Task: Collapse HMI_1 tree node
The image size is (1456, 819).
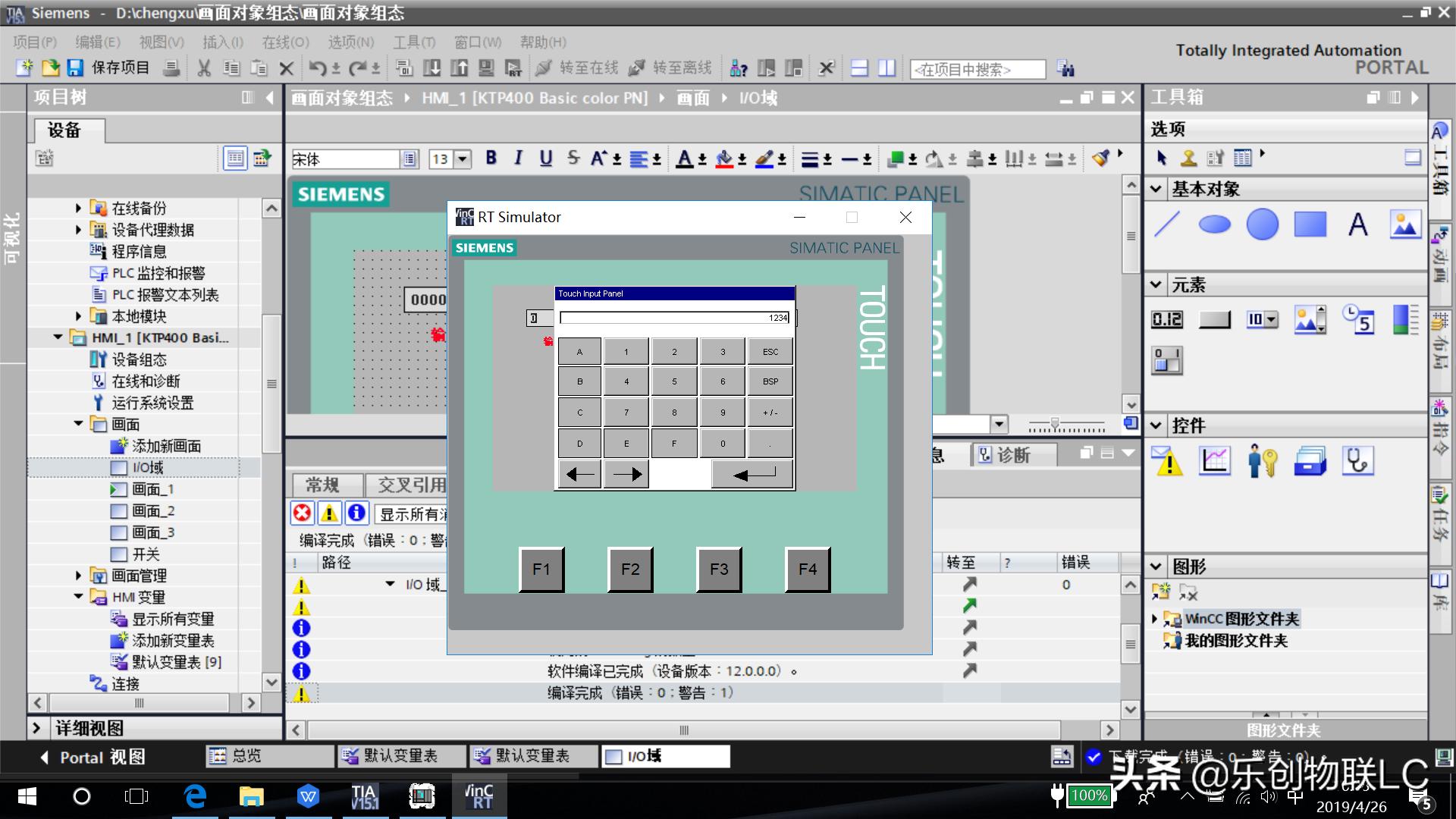Action: (x=58, y=337)
